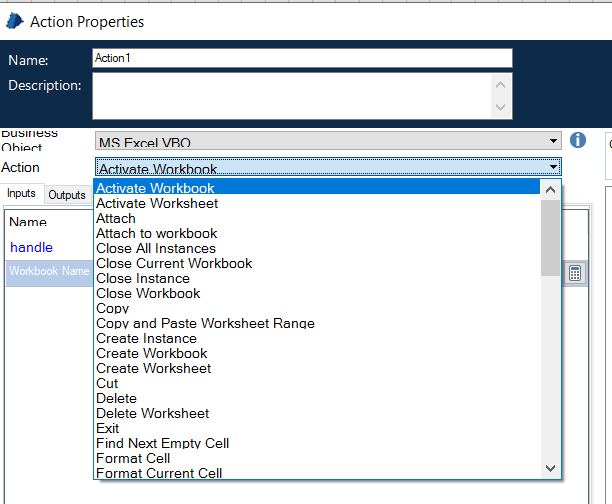Switch to the Outputs tab
The image size is (612, 504).
click(x=67, y=195)
